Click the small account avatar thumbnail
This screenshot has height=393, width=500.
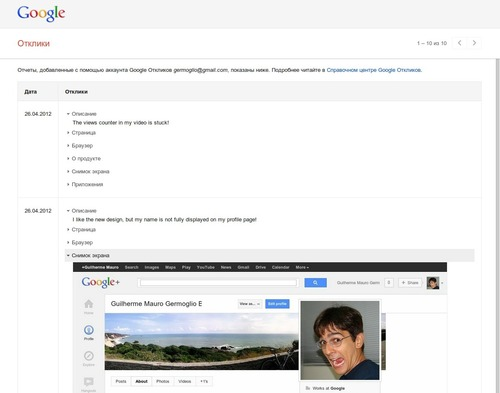433,283
